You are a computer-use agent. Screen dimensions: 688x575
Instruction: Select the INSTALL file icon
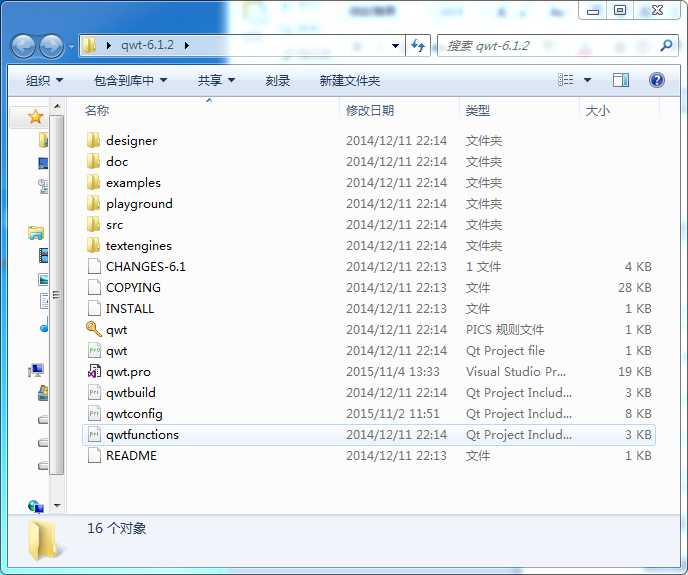pyautogui.click(x=94, y=309)
